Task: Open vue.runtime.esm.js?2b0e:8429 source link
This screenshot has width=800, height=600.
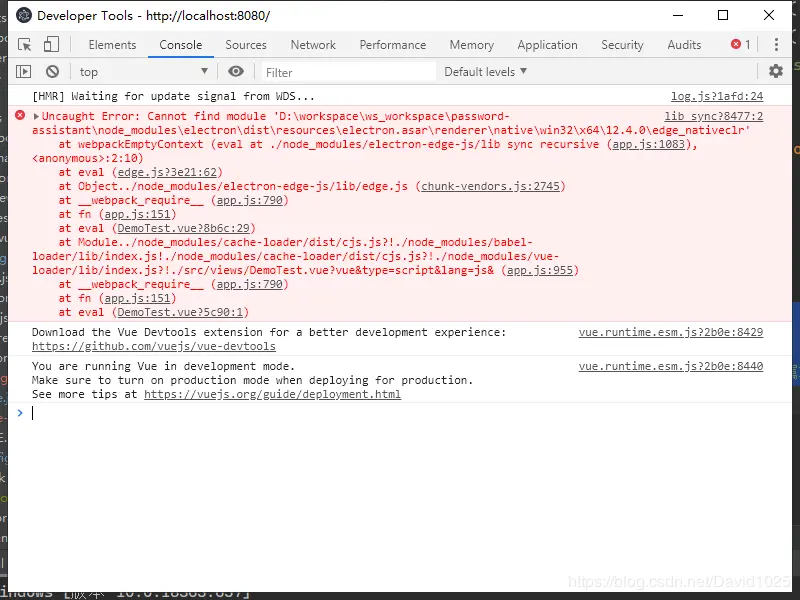Action: pos(671,332)
